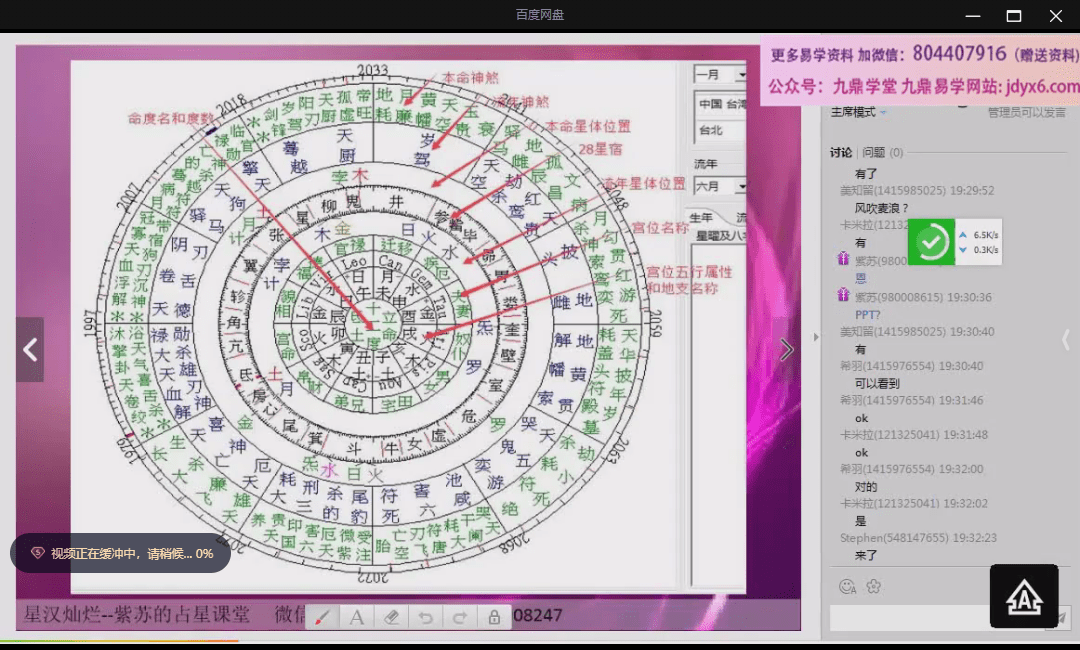This screenshot has height=650, width=1080.
Task: Undo the last annotation
Action: [x=425, y=617]
